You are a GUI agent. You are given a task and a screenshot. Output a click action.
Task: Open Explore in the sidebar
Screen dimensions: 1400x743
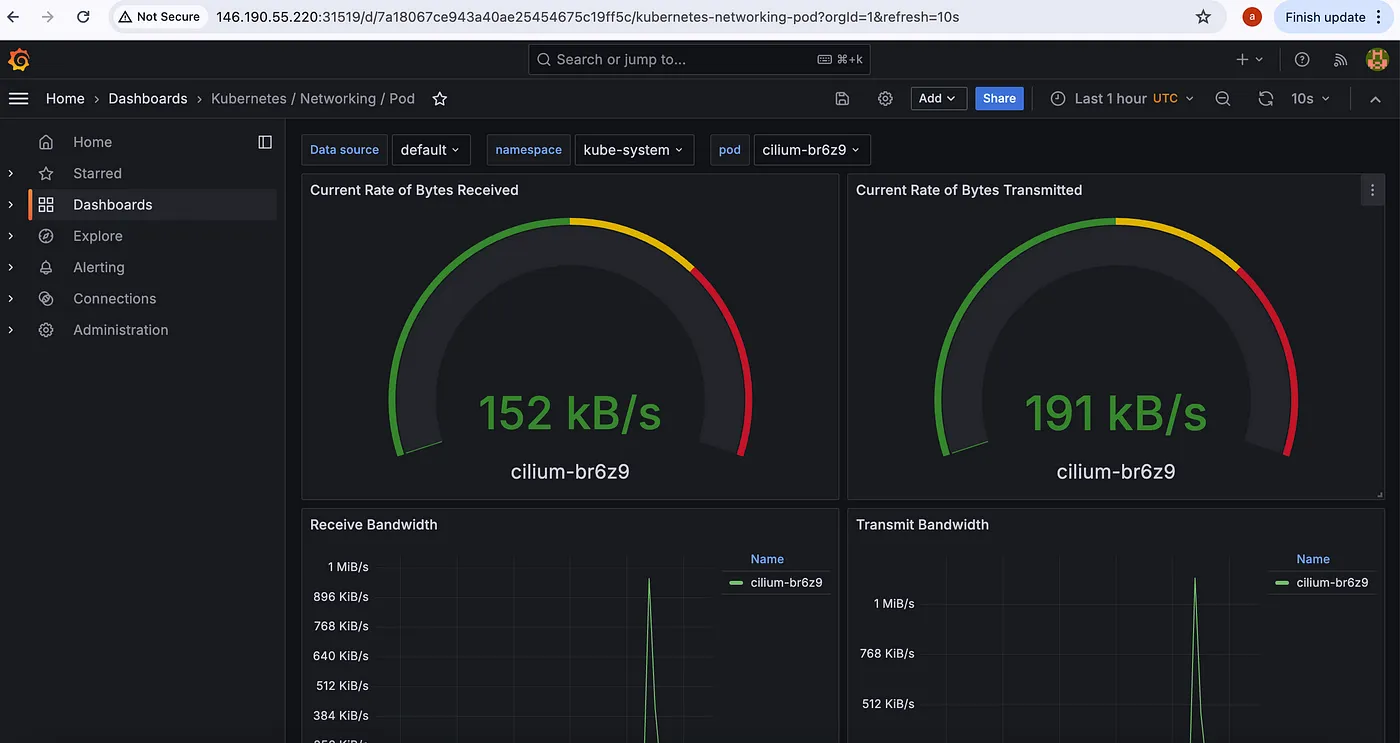98,236
